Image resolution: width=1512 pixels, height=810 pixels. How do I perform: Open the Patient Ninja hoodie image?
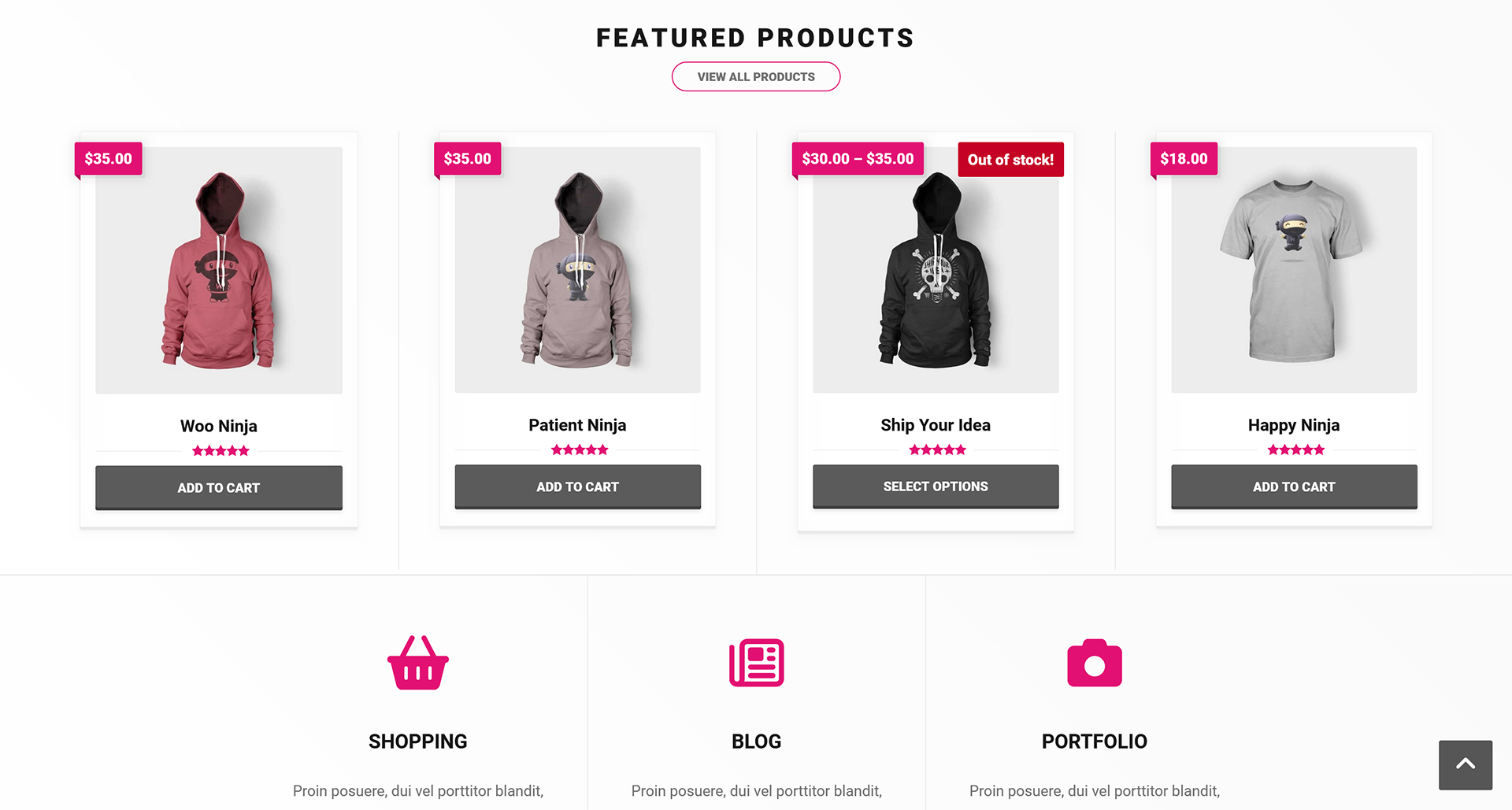point(577,272)
